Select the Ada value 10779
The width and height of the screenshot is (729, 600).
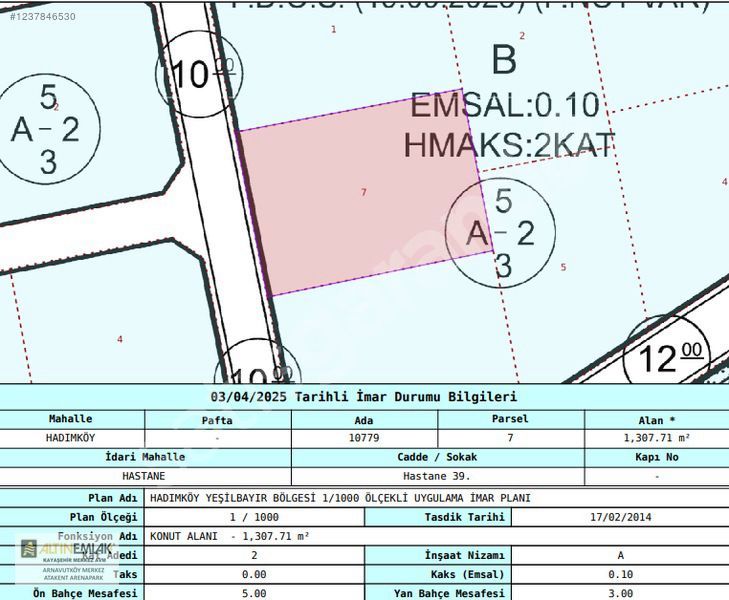364,438
